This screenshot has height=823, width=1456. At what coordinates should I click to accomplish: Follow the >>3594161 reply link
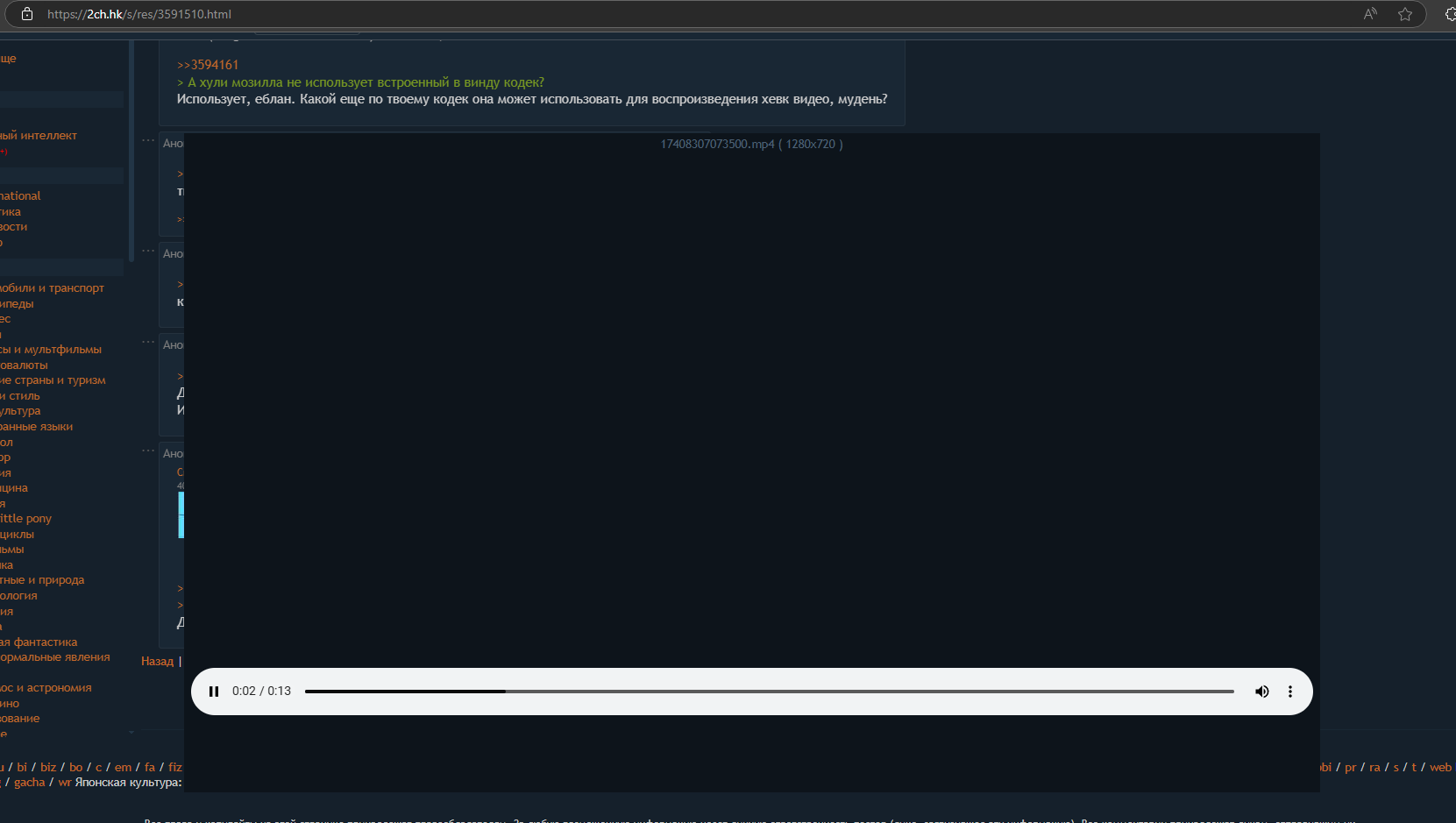[208, 65]
